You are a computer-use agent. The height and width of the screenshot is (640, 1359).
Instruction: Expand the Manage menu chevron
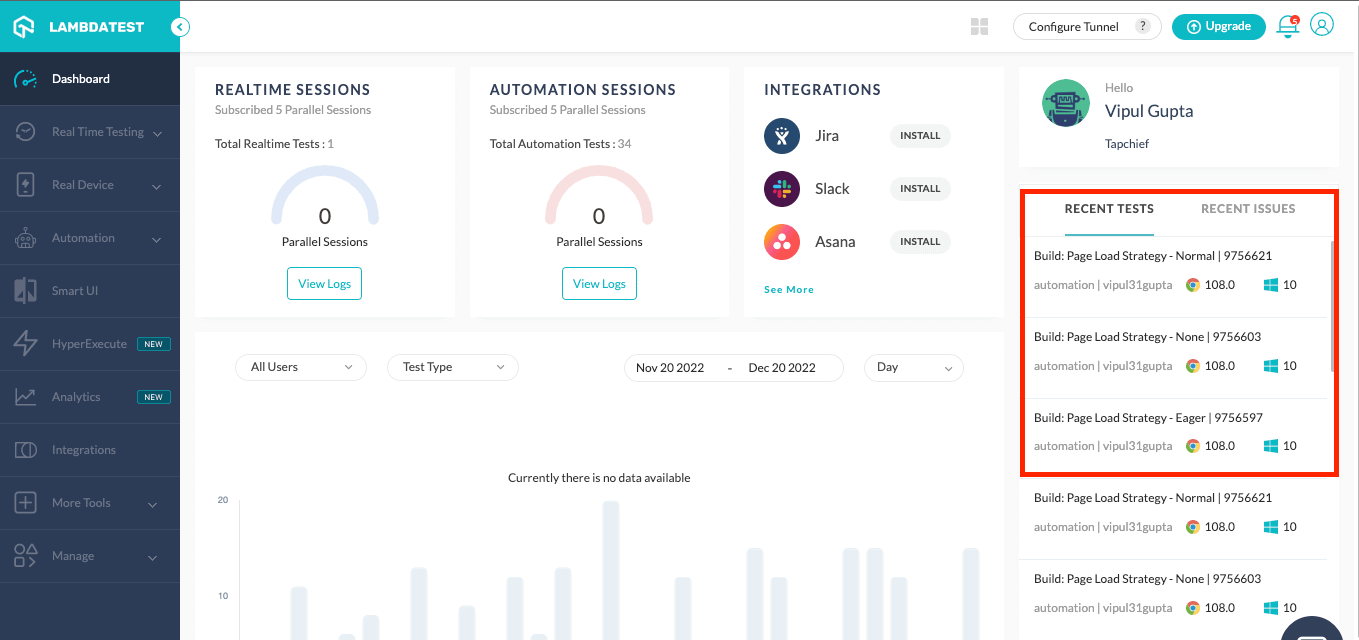pyautogui.click(x=153, y=557)
